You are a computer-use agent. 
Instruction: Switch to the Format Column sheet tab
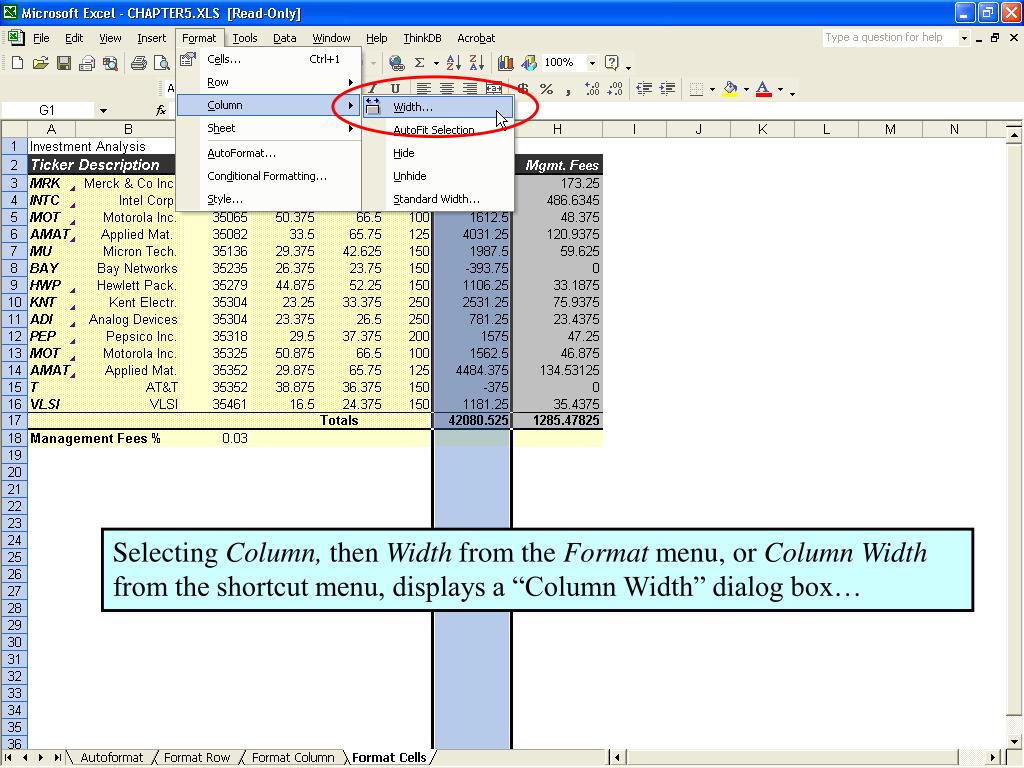click(x=293, y=758)
